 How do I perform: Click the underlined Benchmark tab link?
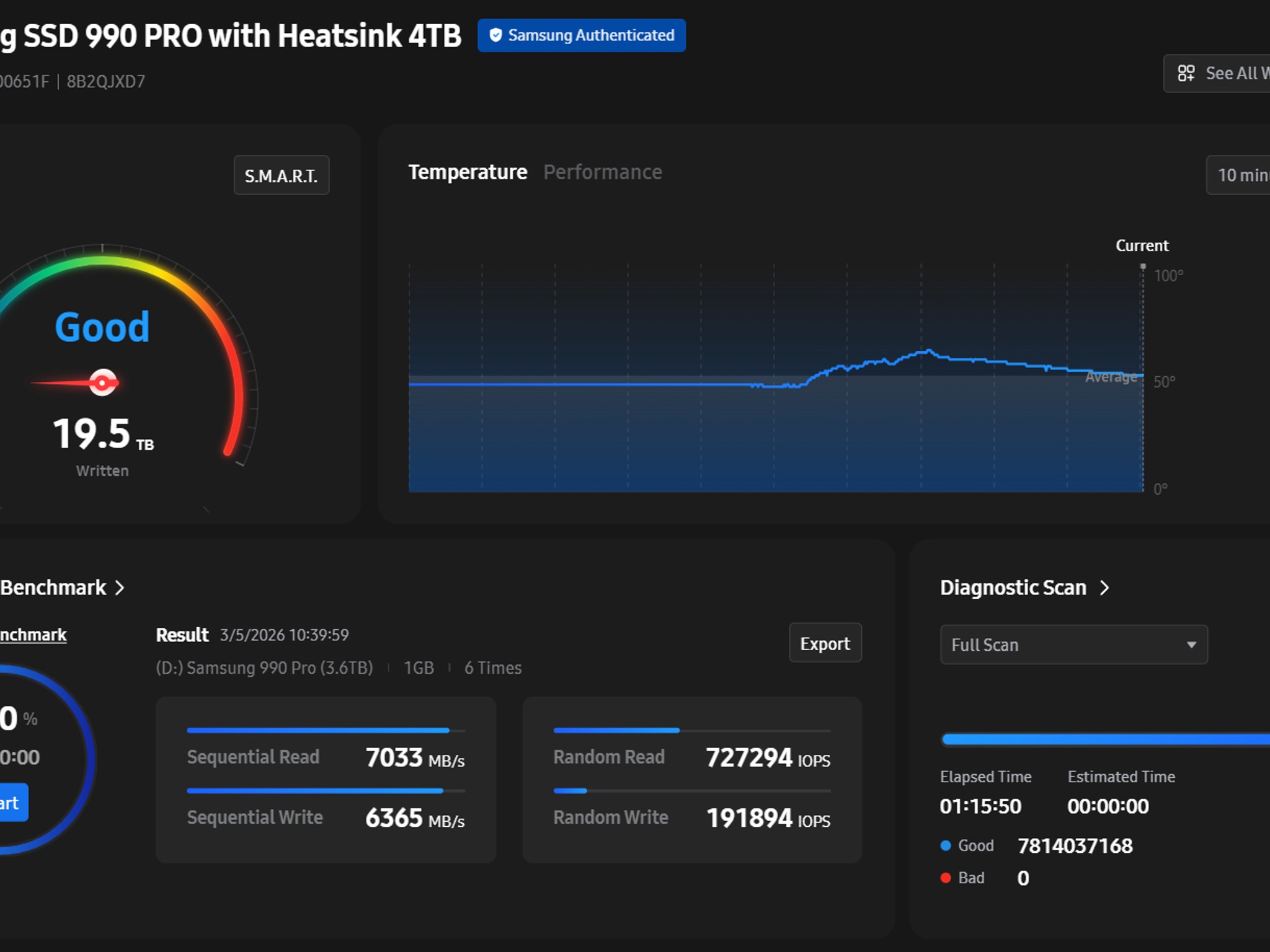click(x=33, y=635)
